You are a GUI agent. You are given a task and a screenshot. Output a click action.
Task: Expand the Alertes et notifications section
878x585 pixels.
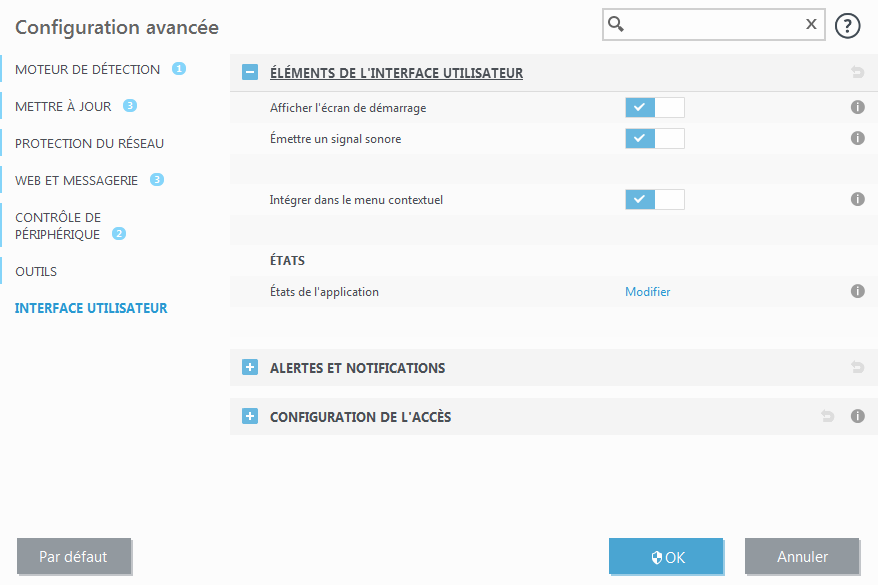pos(249,367)
